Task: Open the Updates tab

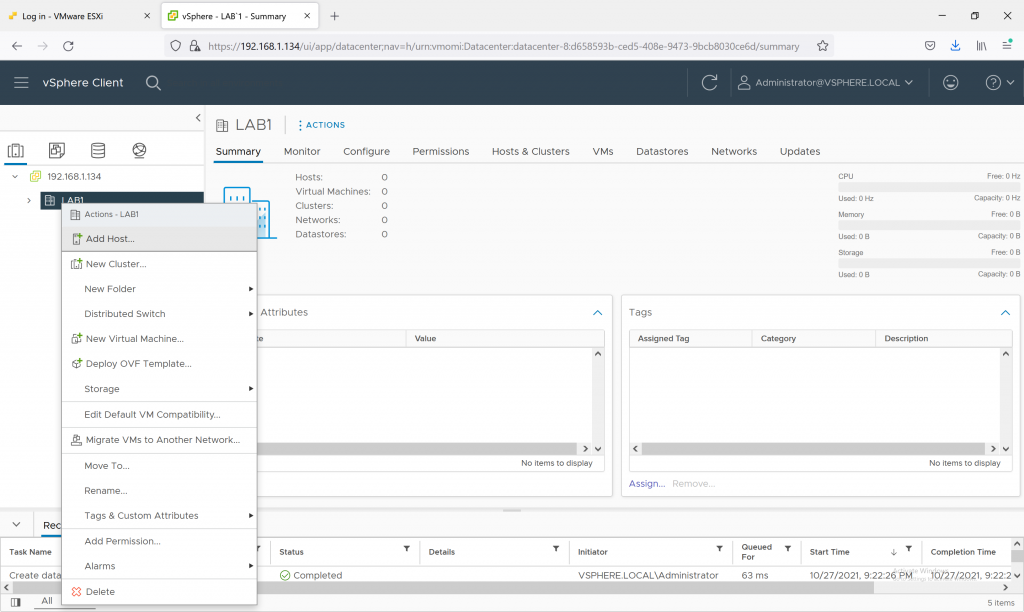Action: [x=800, y=151]
